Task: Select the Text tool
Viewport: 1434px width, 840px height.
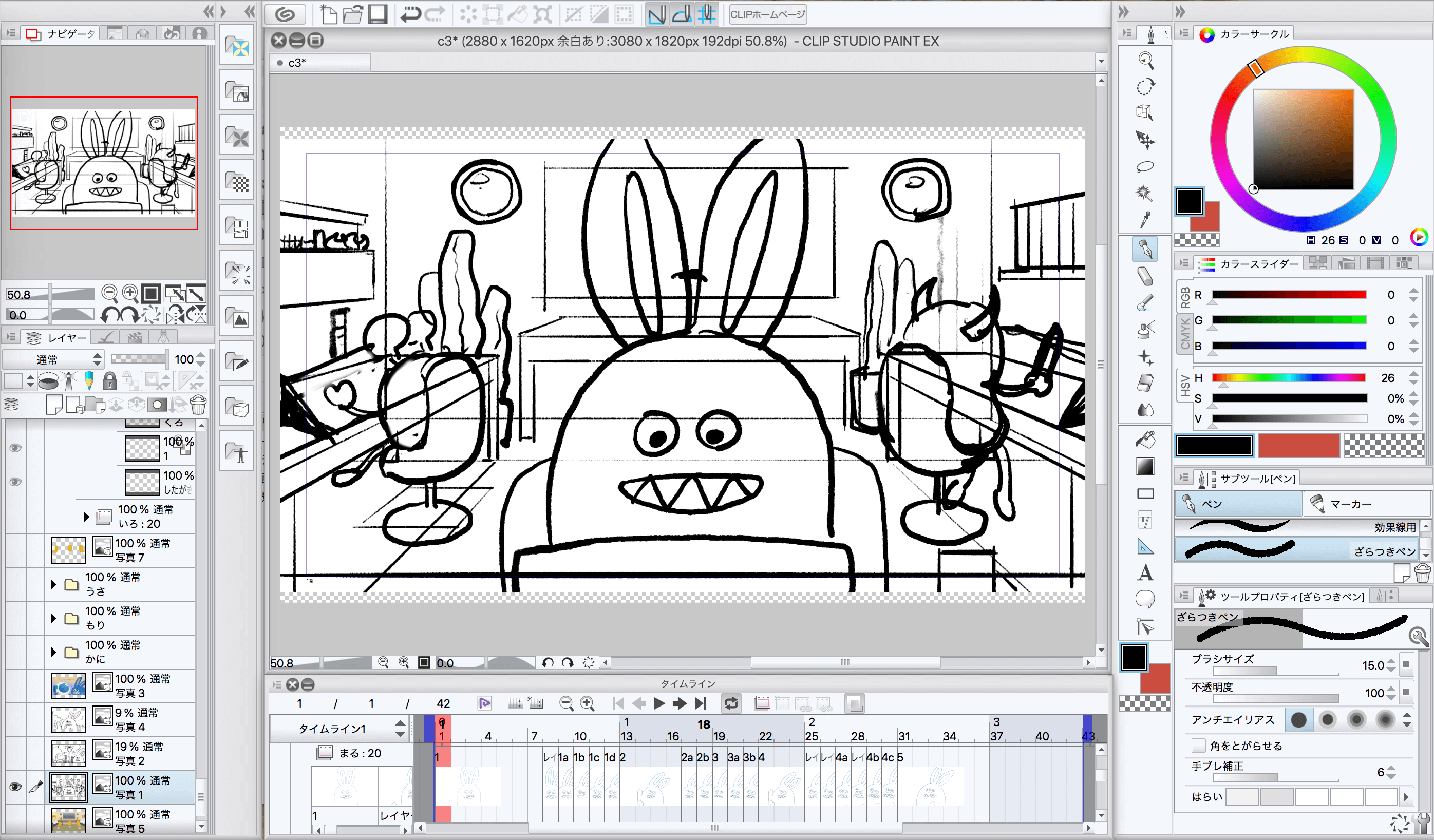Action: point(1145,572)
